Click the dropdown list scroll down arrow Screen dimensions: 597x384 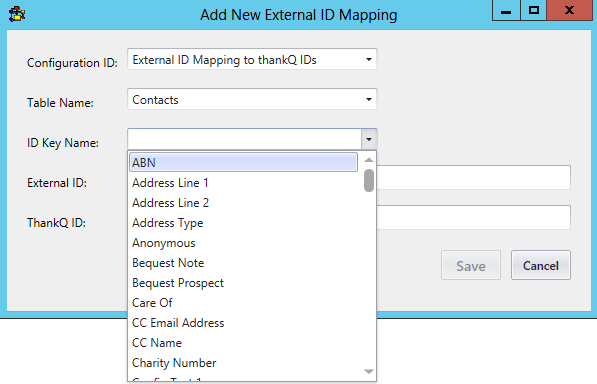click(369, 371)
